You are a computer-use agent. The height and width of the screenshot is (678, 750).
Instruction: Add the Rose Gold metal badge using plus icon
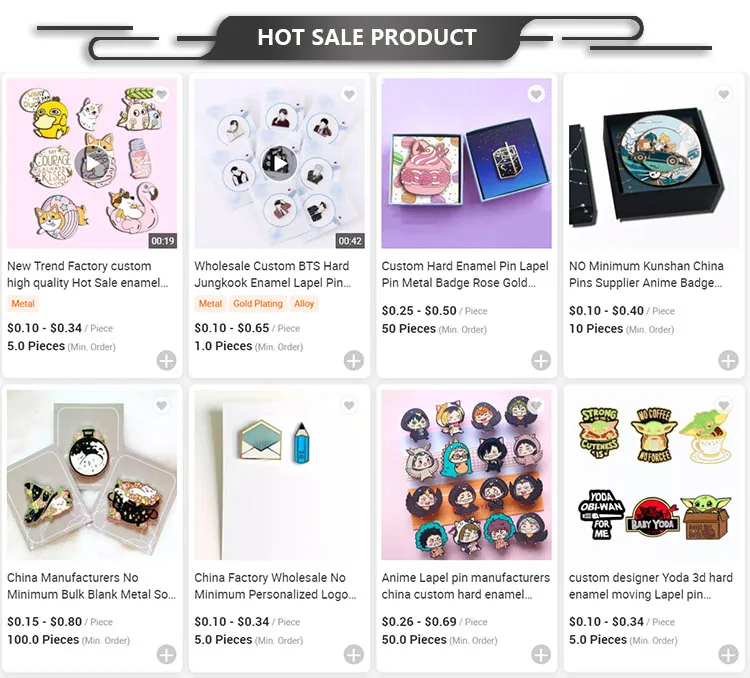(541, 361)
